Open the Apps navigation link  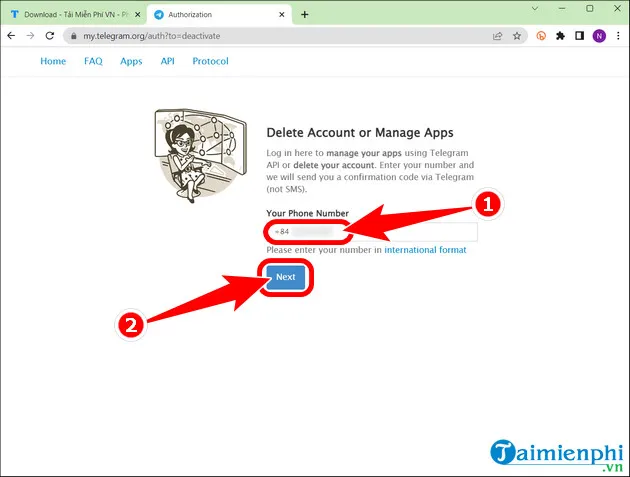(x=131, y=61)
